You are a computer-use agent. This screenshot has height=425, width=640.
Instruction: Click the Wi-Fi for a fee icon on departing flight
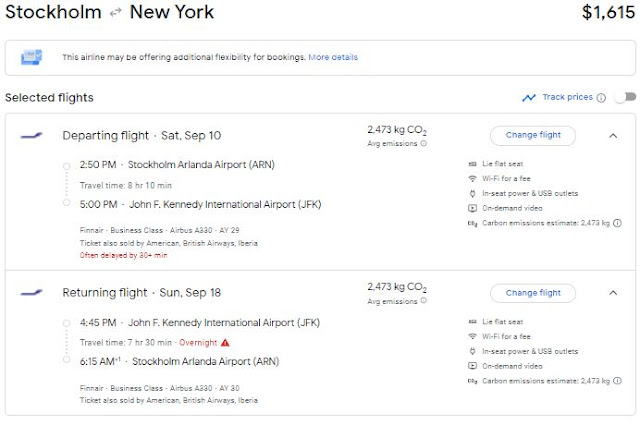[472, 178]
